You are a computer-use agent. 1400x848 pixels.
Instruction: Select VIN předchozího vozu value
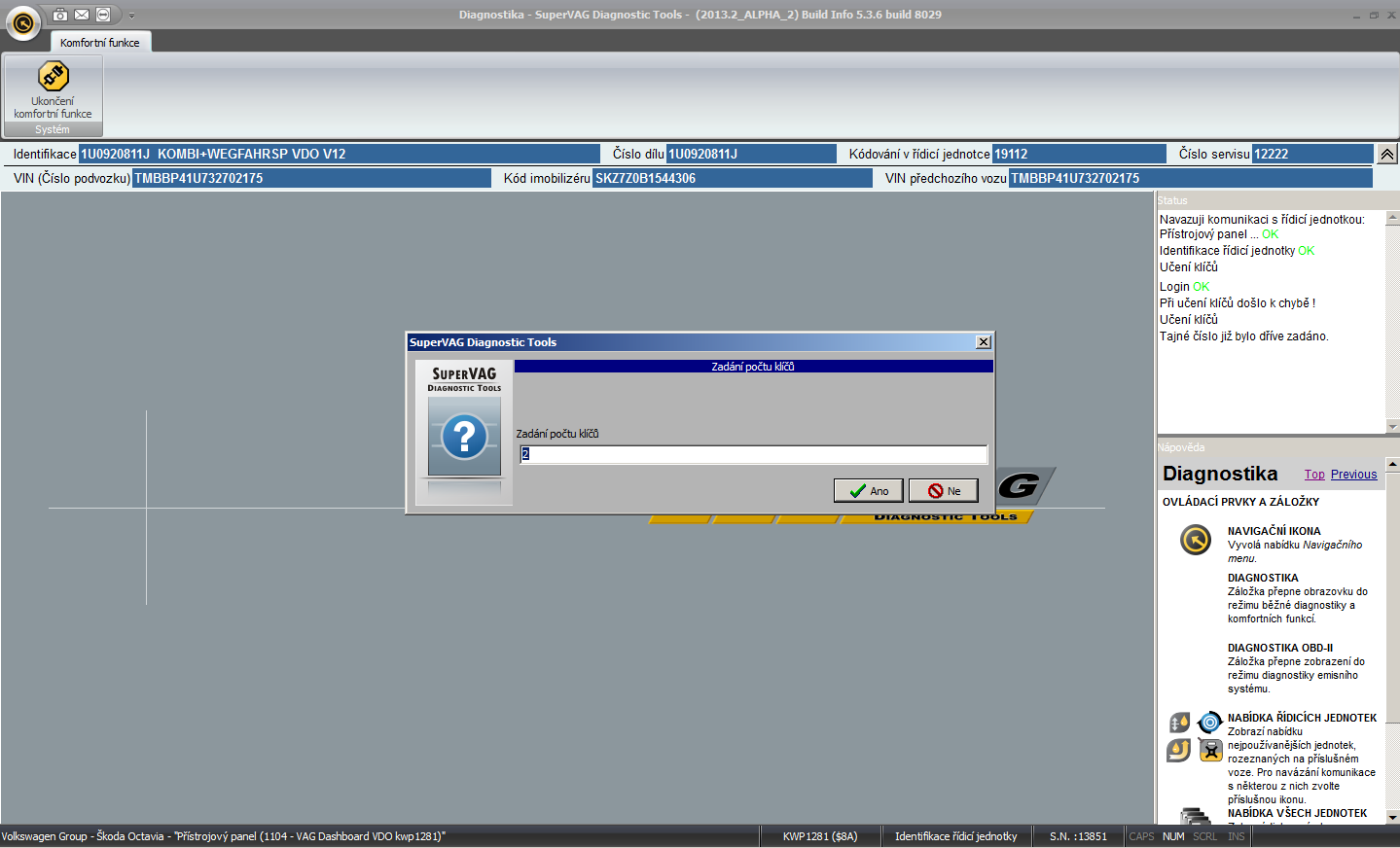pos(1191,178)
